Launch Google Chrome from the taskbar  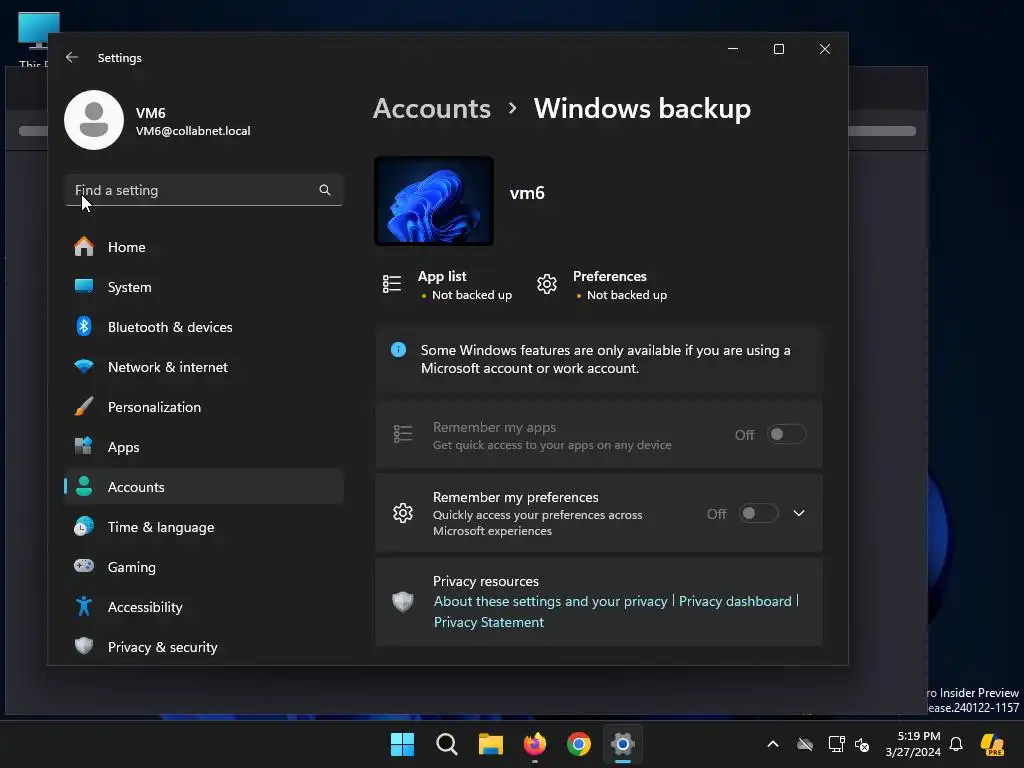[579, 744]
